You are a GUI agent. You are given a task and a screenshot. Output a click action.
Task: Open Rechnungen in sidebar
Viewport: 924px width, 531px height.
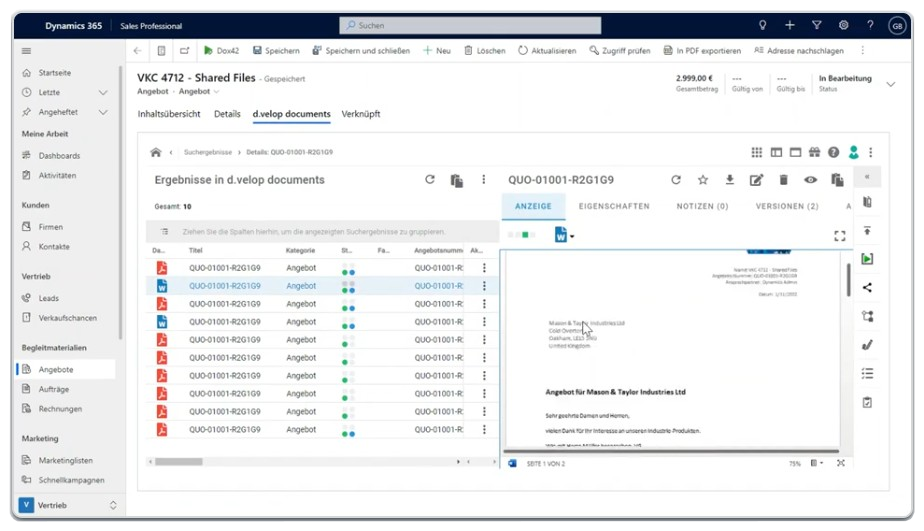(60, 409)
